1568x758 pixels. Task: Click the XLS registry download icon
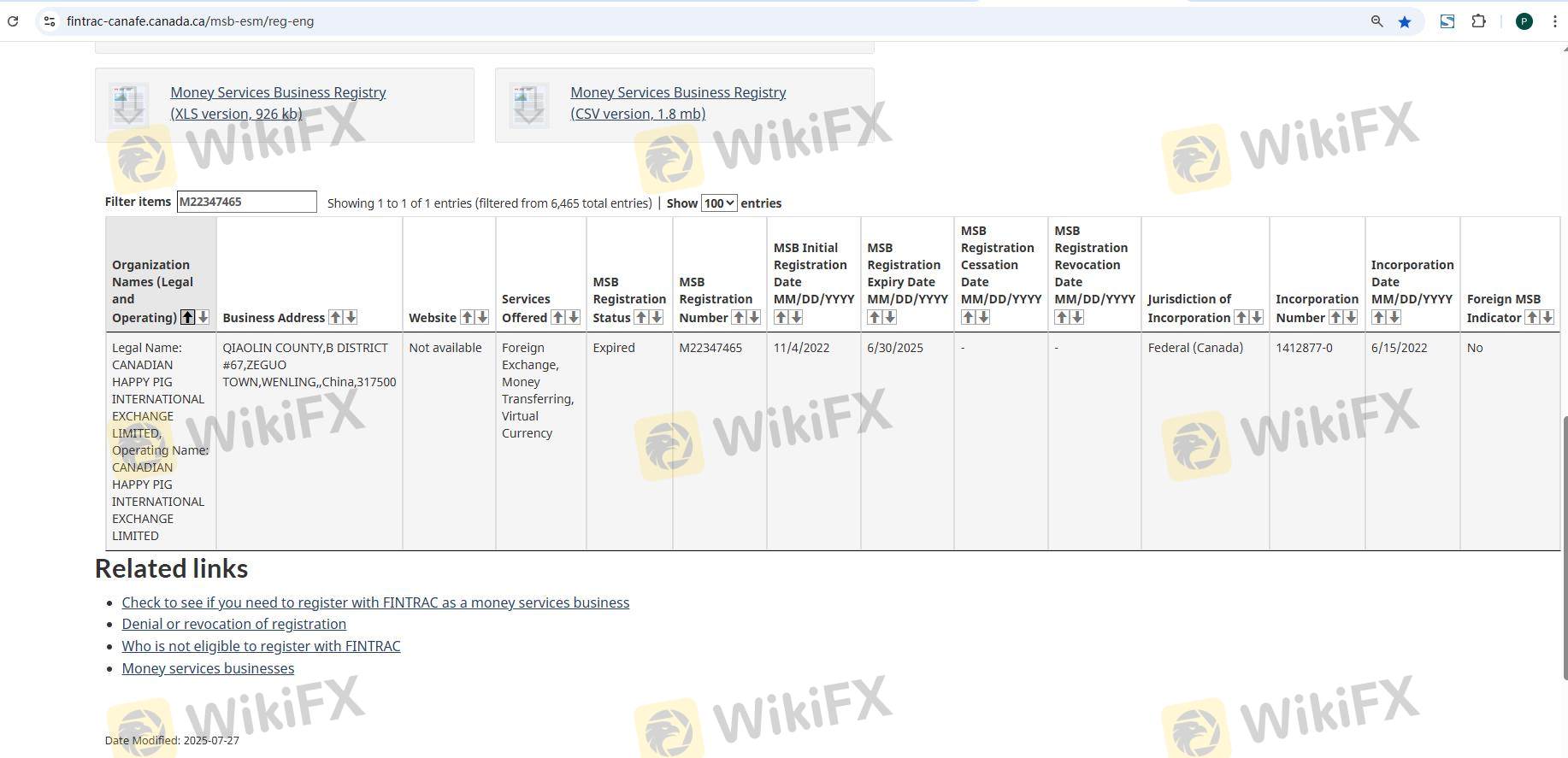pos(128,104)
